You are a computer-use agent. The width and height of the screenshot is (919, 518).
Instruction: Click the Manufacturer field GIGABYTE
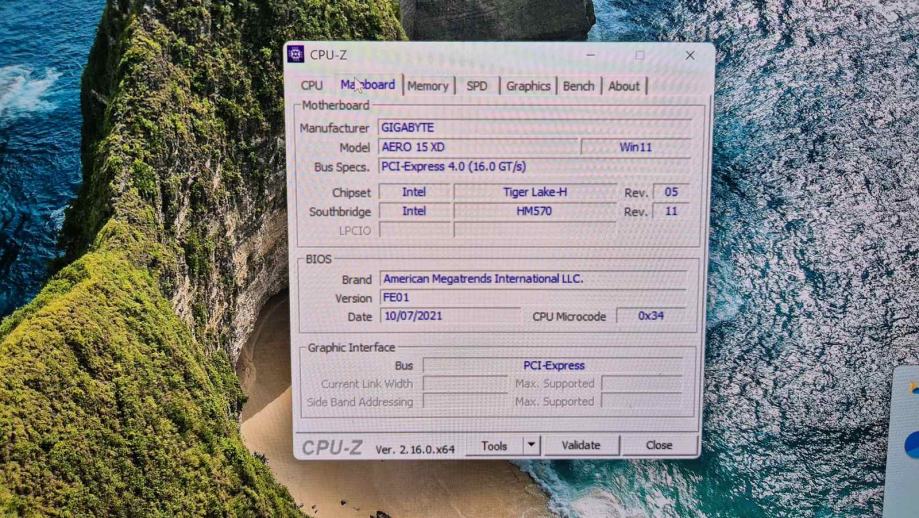(x=535, y=128)
